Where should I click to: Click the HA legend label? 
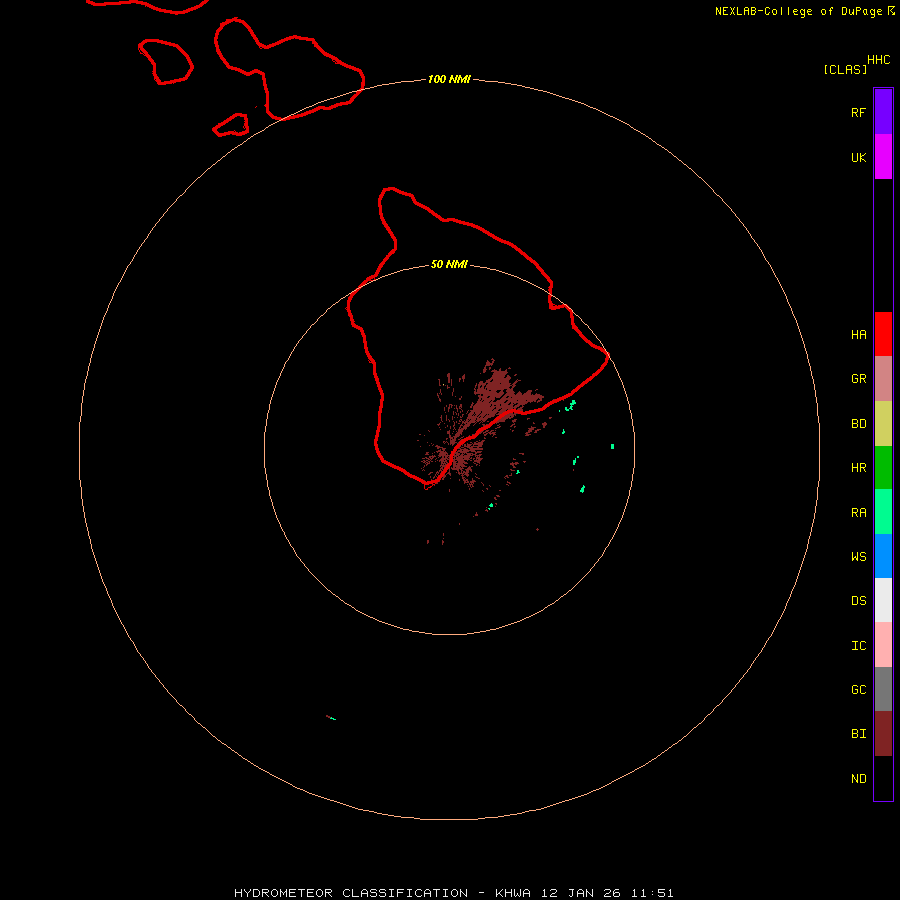(858, 335)
